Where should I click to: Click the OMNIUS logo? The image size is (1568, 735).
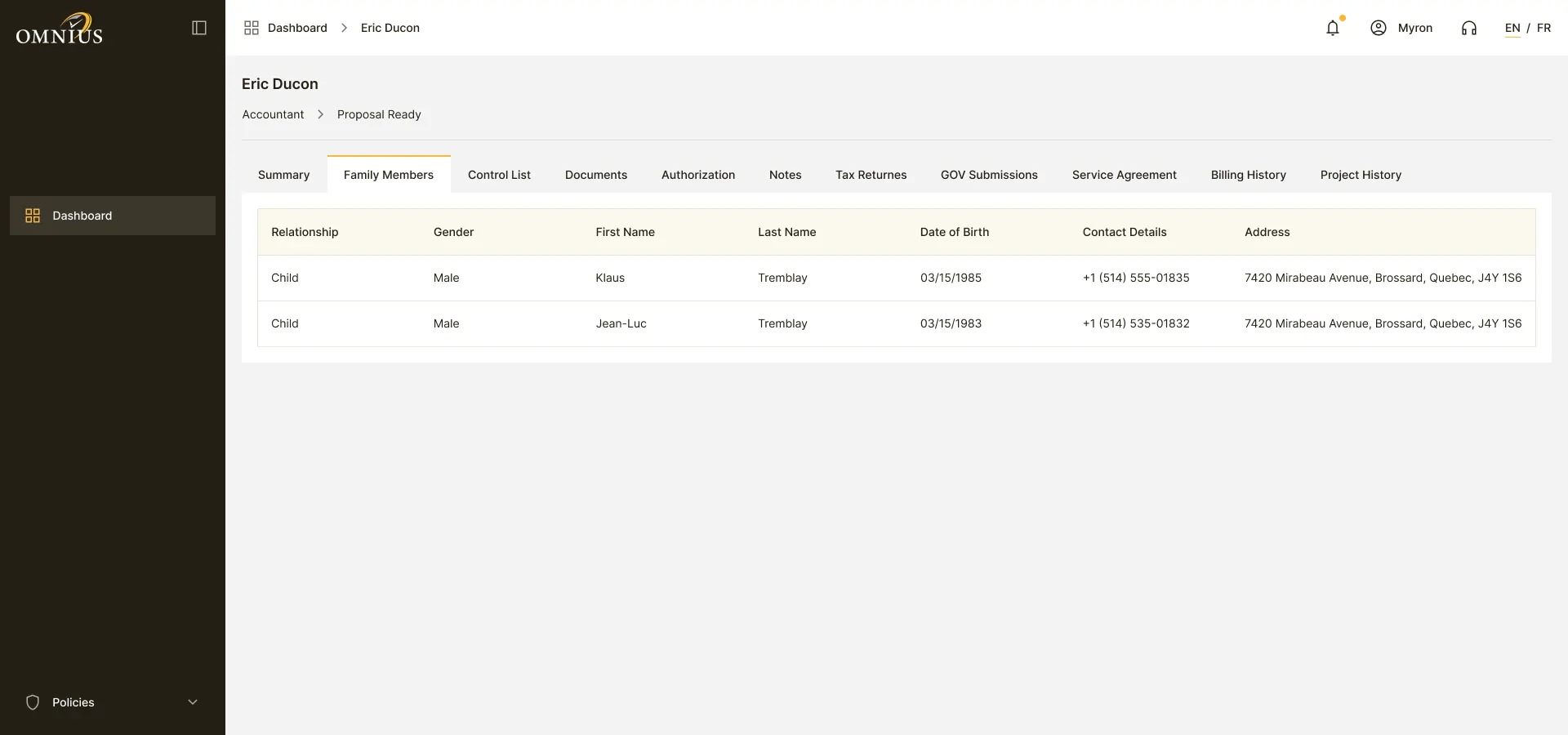(x=60, y=29)
